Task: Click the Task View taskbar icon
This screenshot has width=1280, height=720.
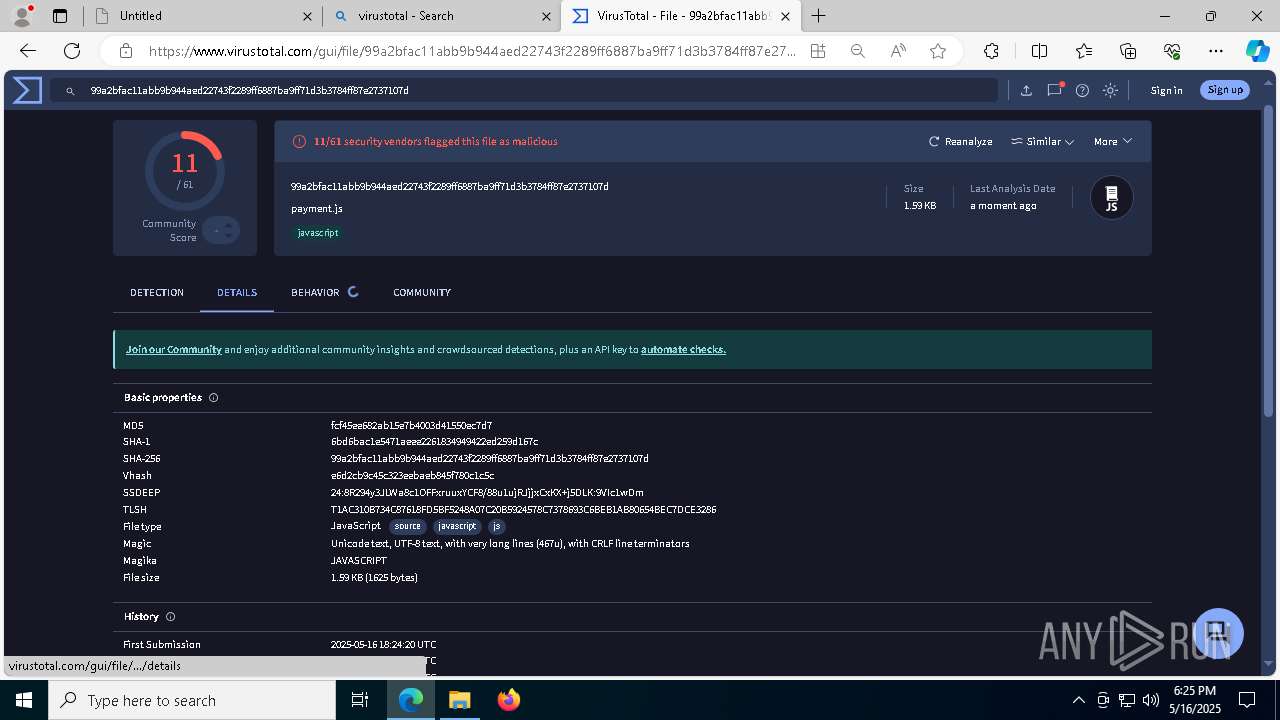Action: pos(360,700)
